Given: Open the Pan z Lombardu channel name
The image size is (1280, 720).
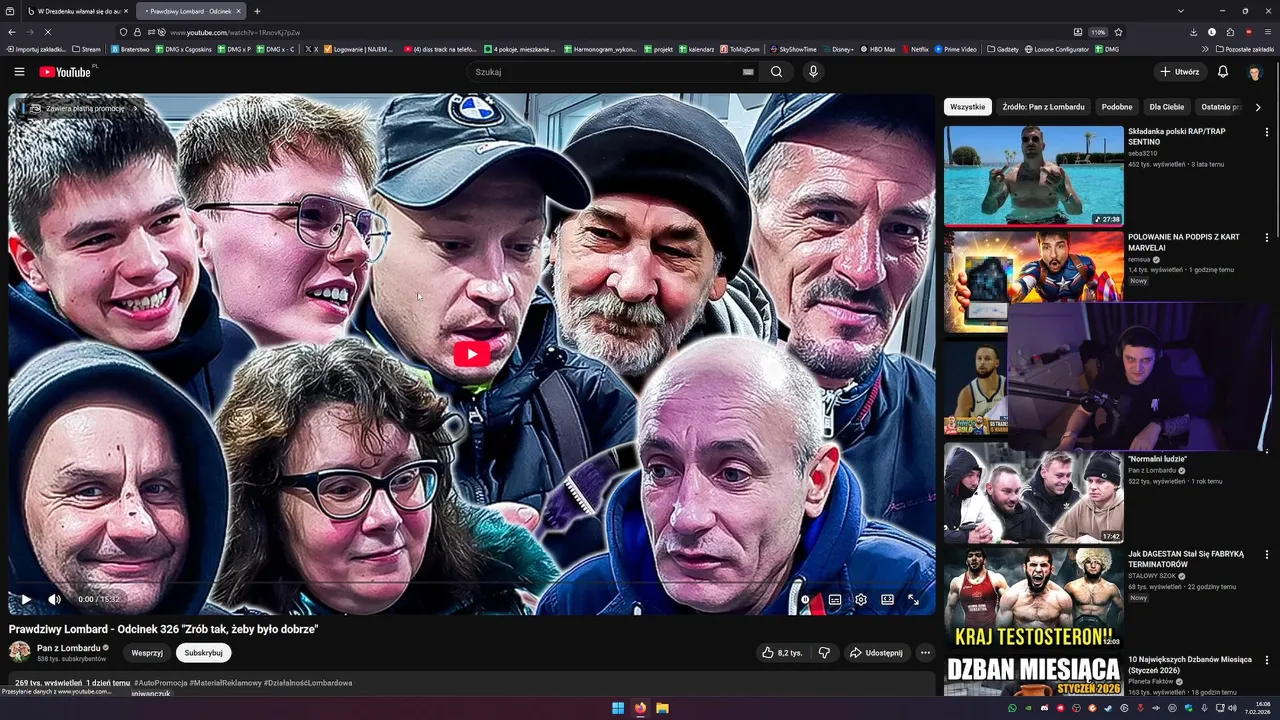Looking at the screenshot, I should [68, 648].
